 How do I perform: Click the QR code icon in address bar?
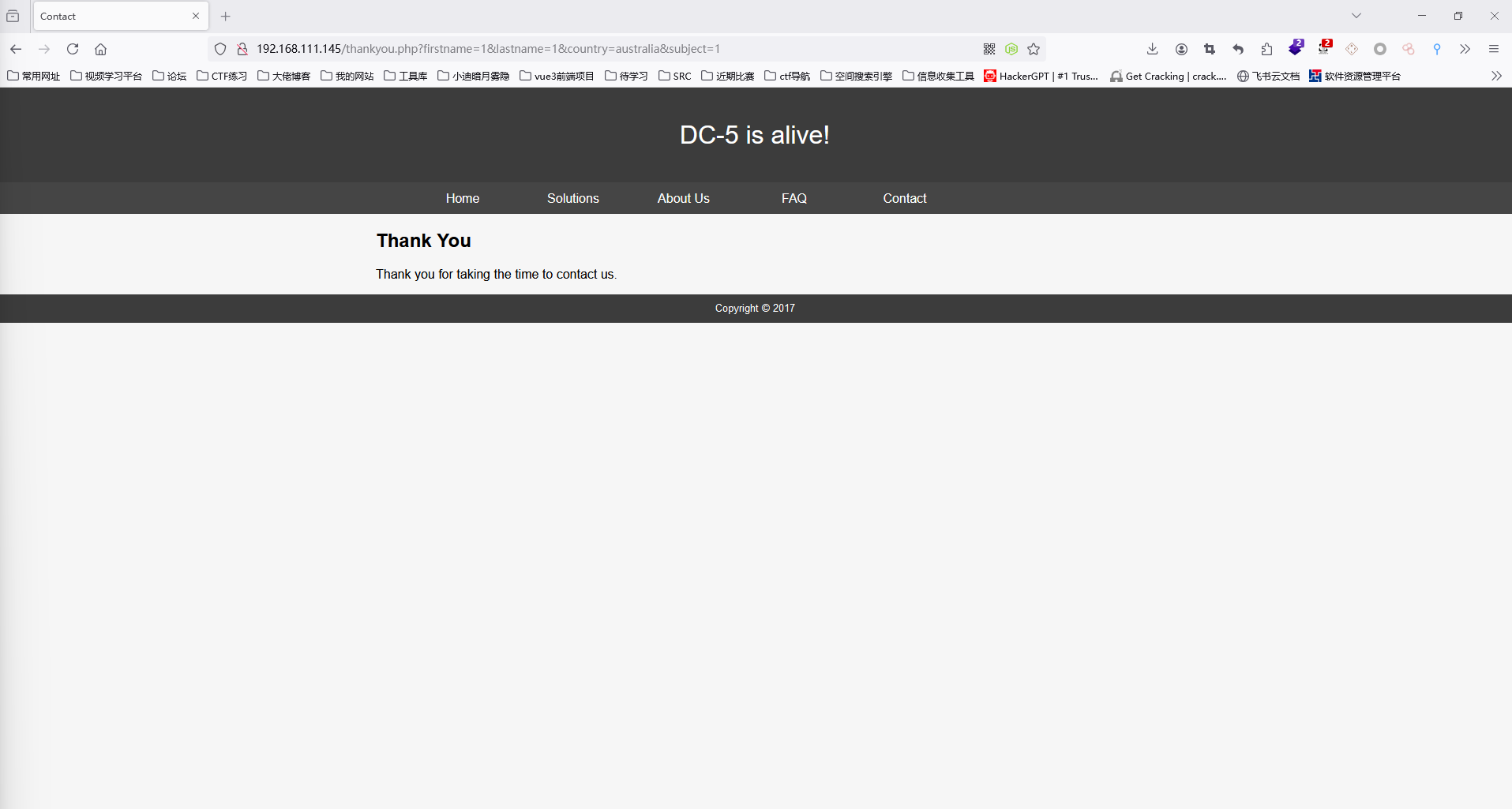point(989,49)
